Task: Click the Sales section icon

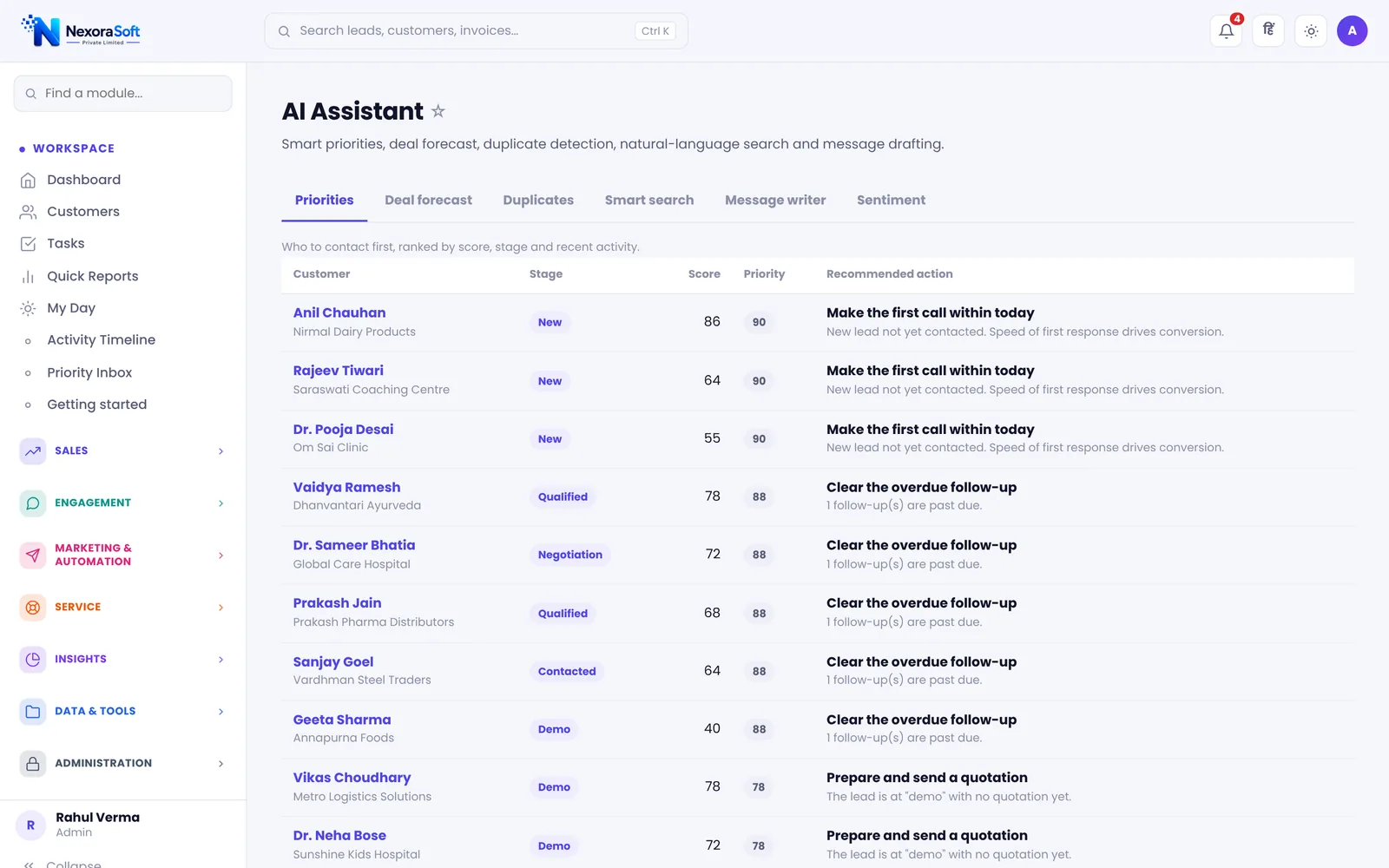Action: coord(33,450)
